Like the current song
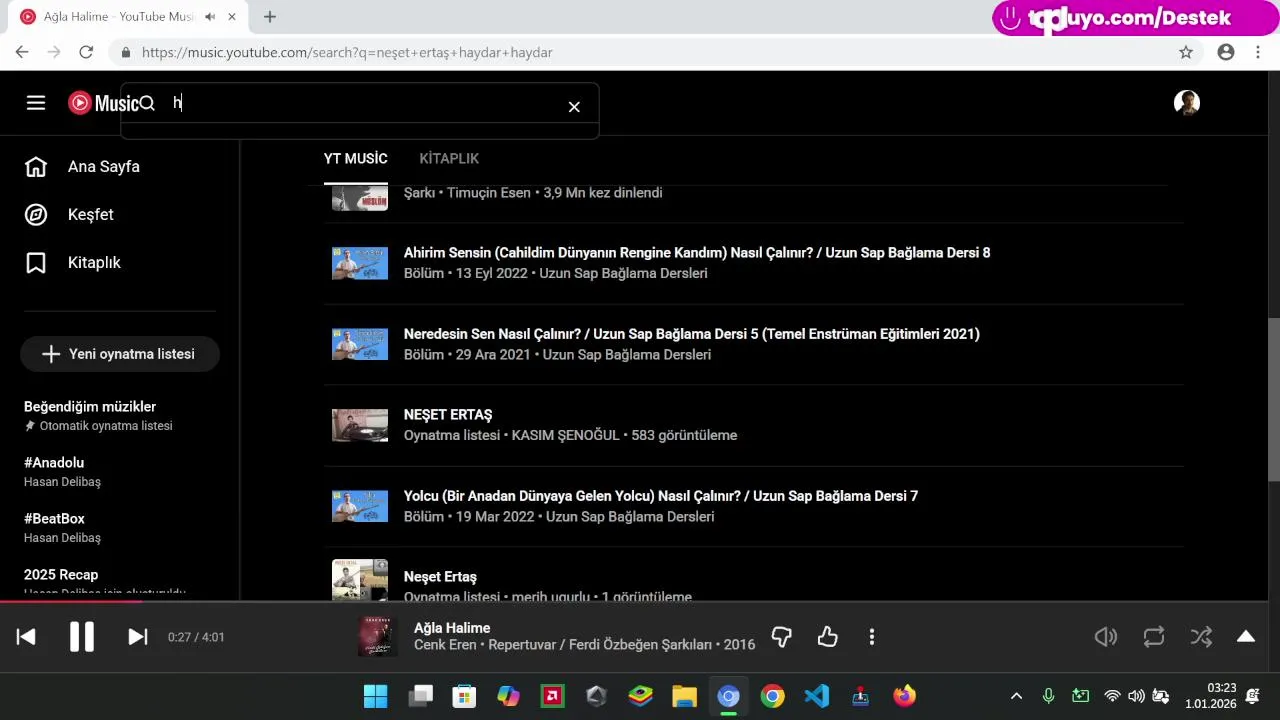The height and width of the screenshot is (720, 1280). pyautogui.click(x=827, y=637)
